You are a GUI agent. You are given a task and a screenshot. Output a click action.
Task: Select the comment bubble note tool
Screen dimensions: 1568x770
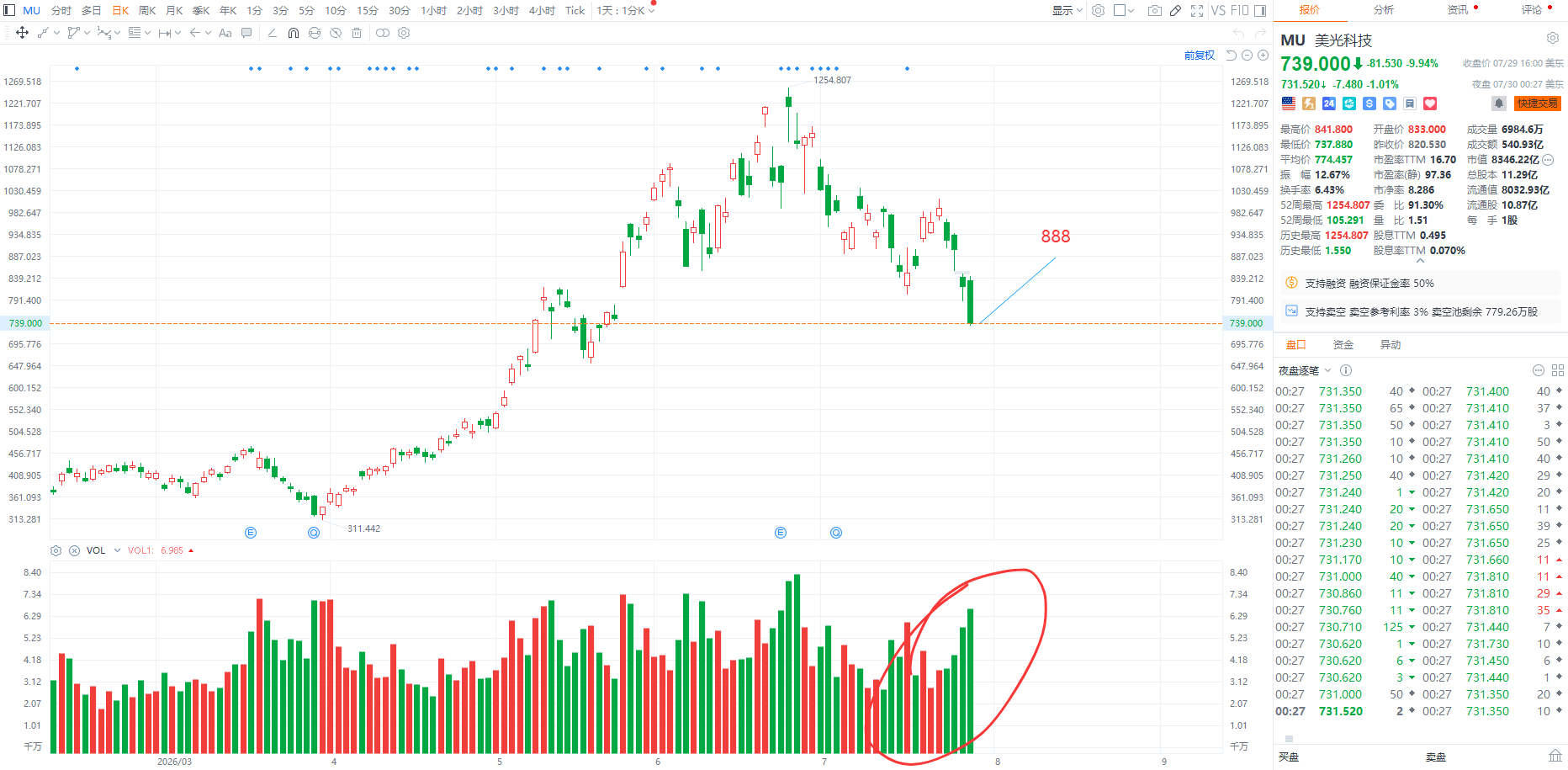(246, 33)
